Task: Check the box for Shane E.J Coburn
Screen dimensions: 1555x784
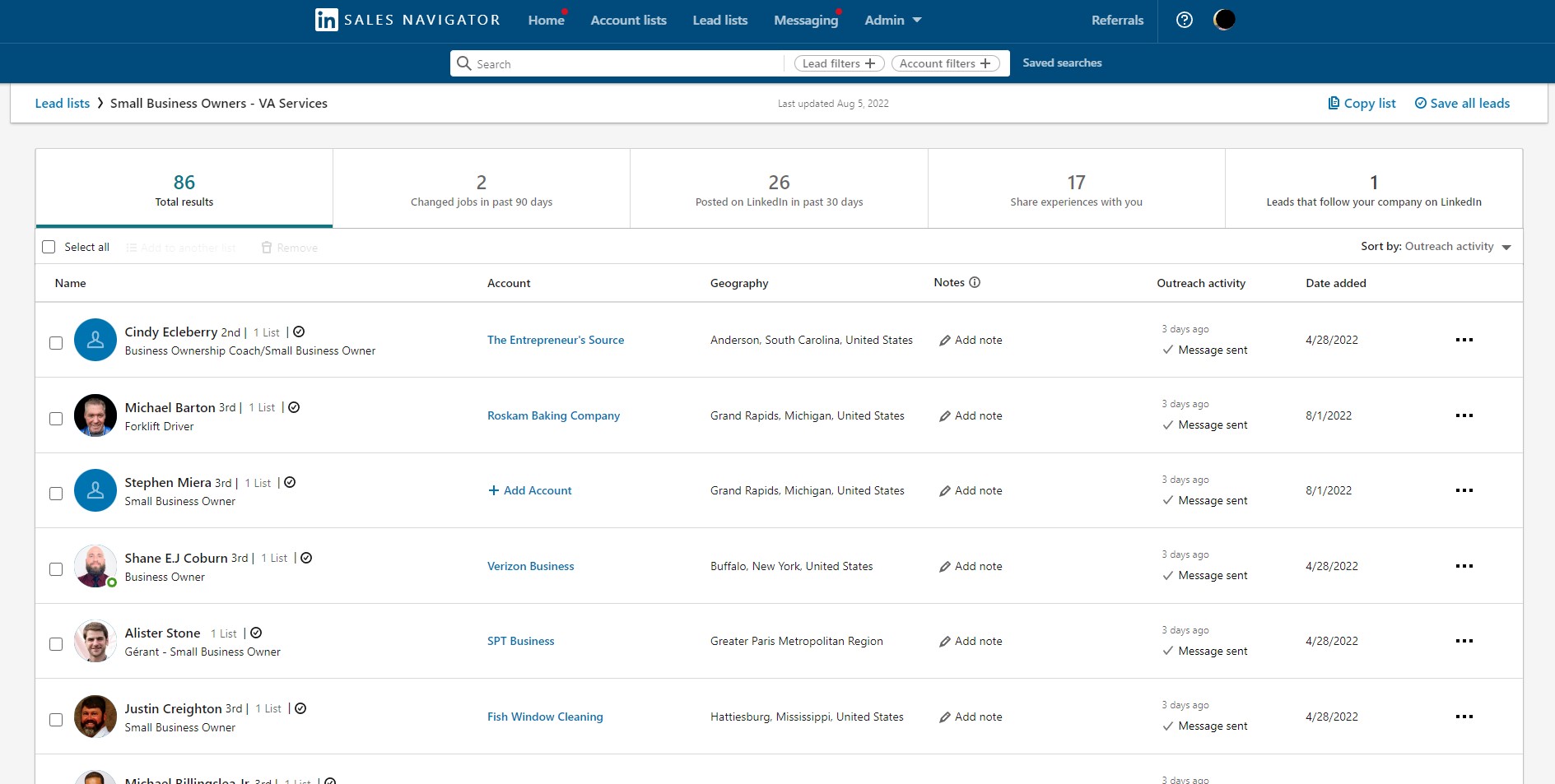Action: point(56,569)
